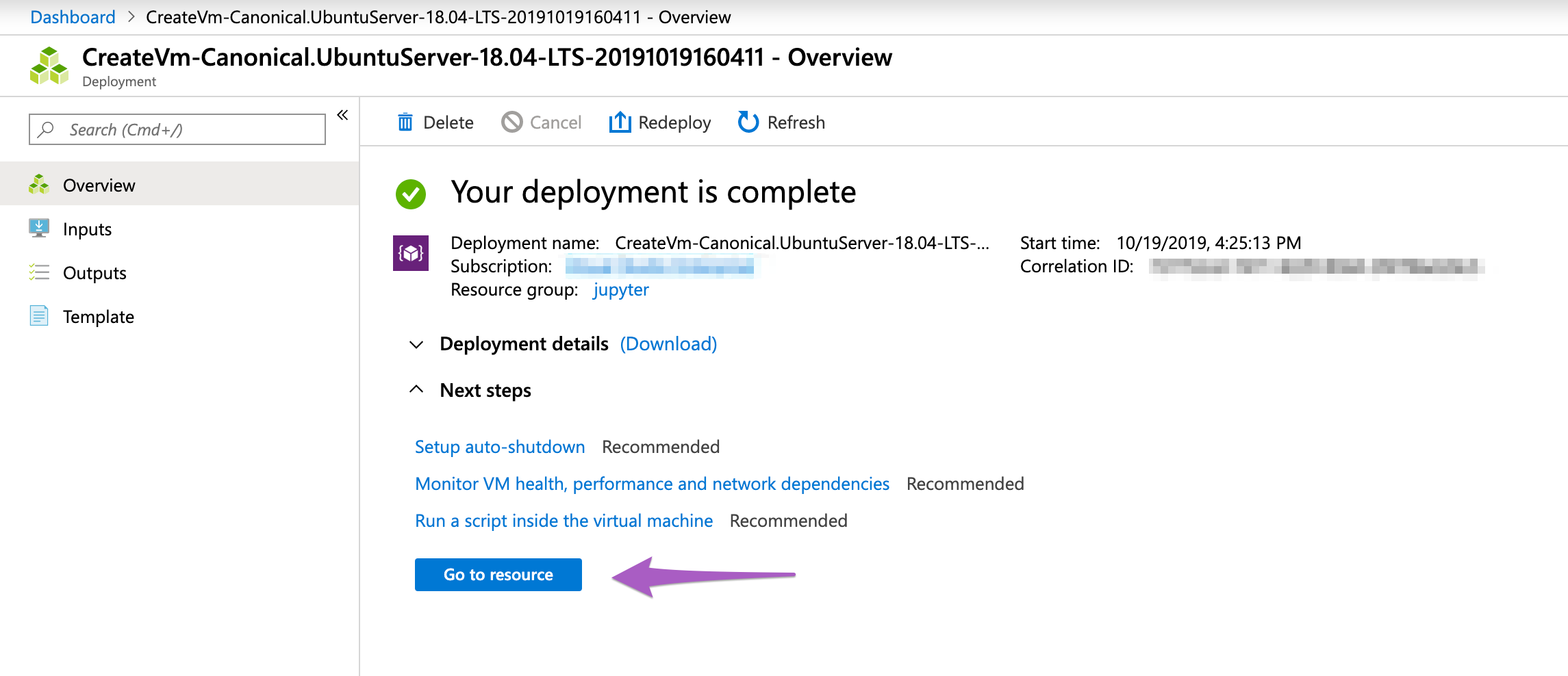This screenshot has height=676, width=1568.
Task: Select Overview in the left menu
Action: pyautogui.click(x=99, y=185)
